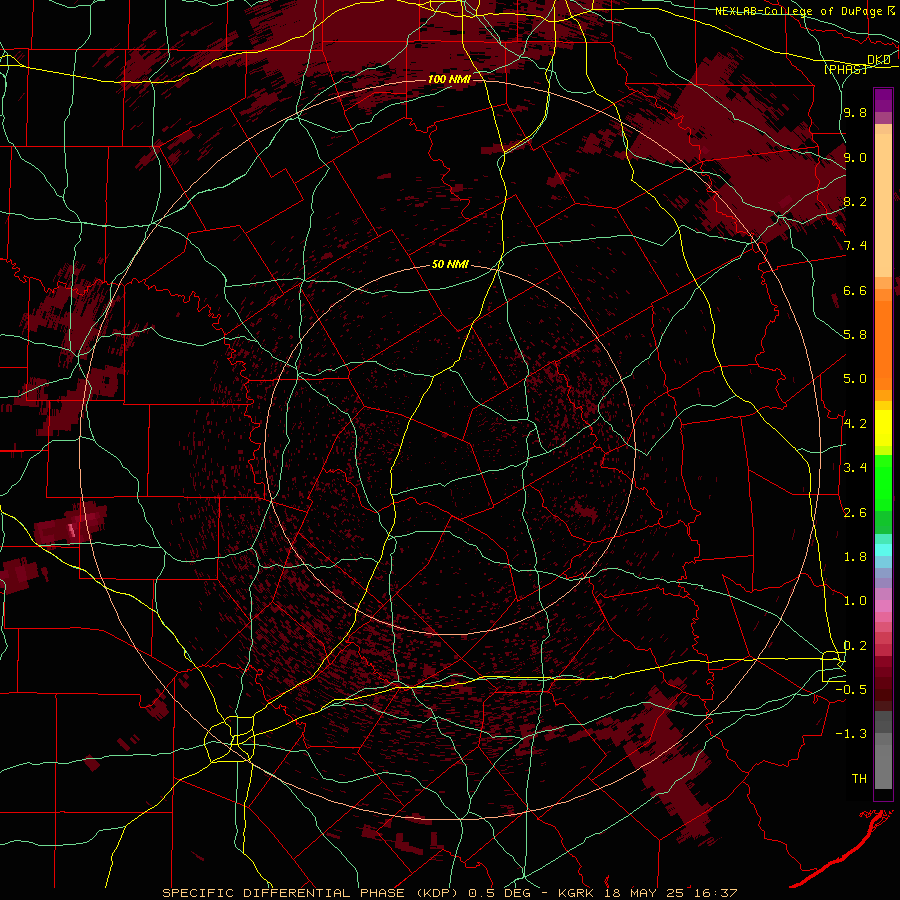Viewport: 900px width, 900px height.
Task: Click the -0.5 value on color scale
Action: click(851, 690)
